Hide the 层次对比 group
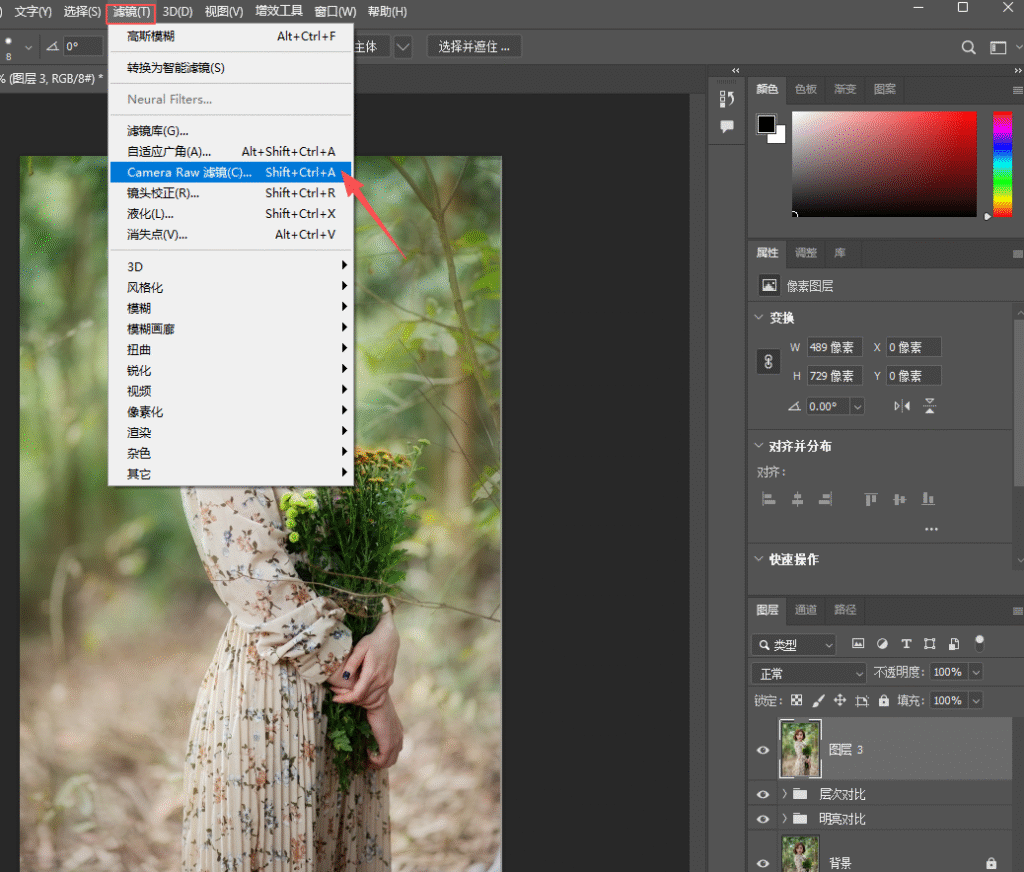The height and width of the screenshot is (872, 1024). (763, 794)
